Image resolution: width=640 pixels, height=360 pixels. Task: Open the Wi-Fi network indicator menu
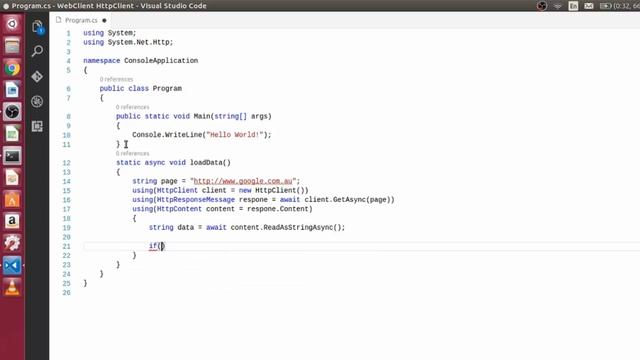558,6
